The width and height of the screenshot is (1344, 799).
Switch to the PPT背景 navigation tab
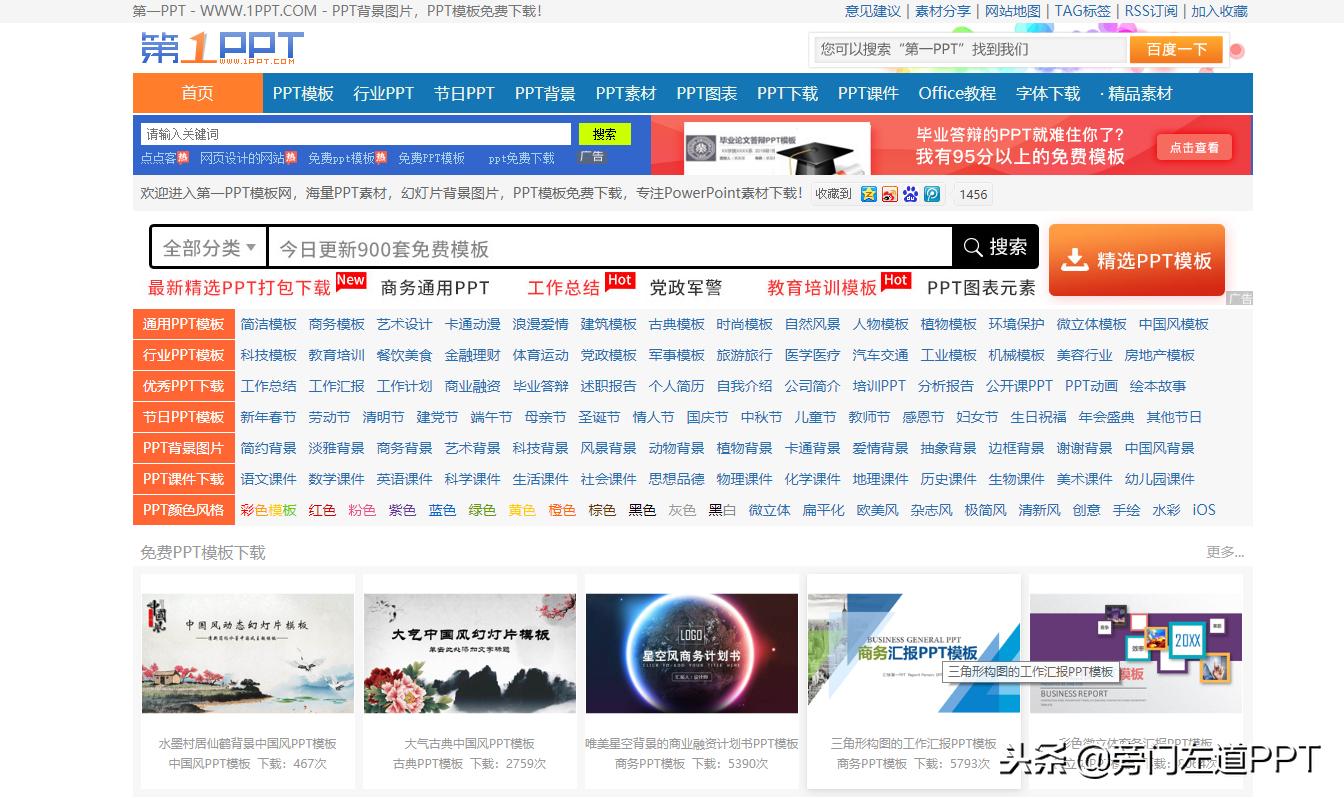pos(544,93)
